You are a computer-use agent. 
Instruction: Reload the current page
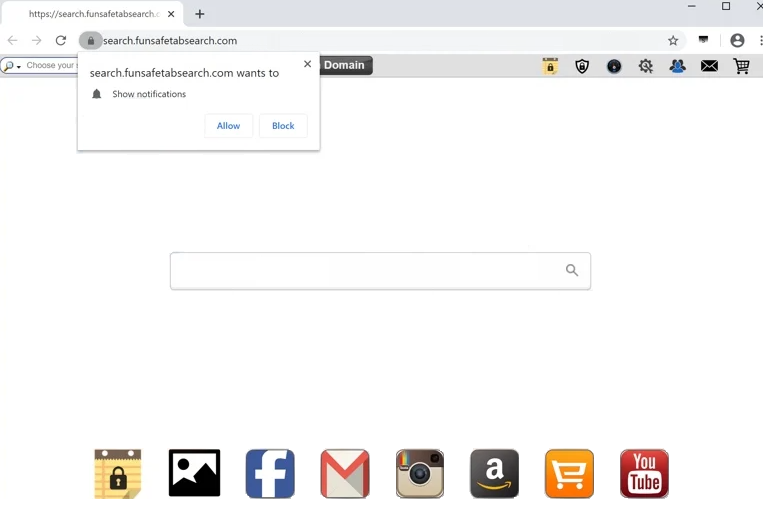(x=61, y=41)
